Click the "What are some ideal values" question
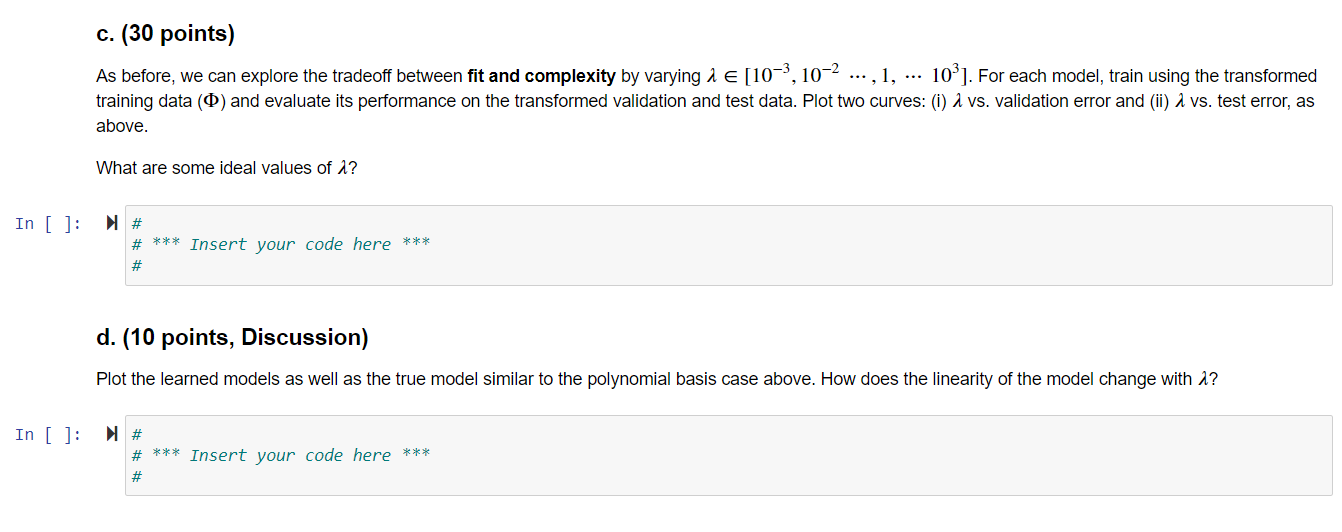This screenshot has width=1342, height=532. tap(226, 168)
